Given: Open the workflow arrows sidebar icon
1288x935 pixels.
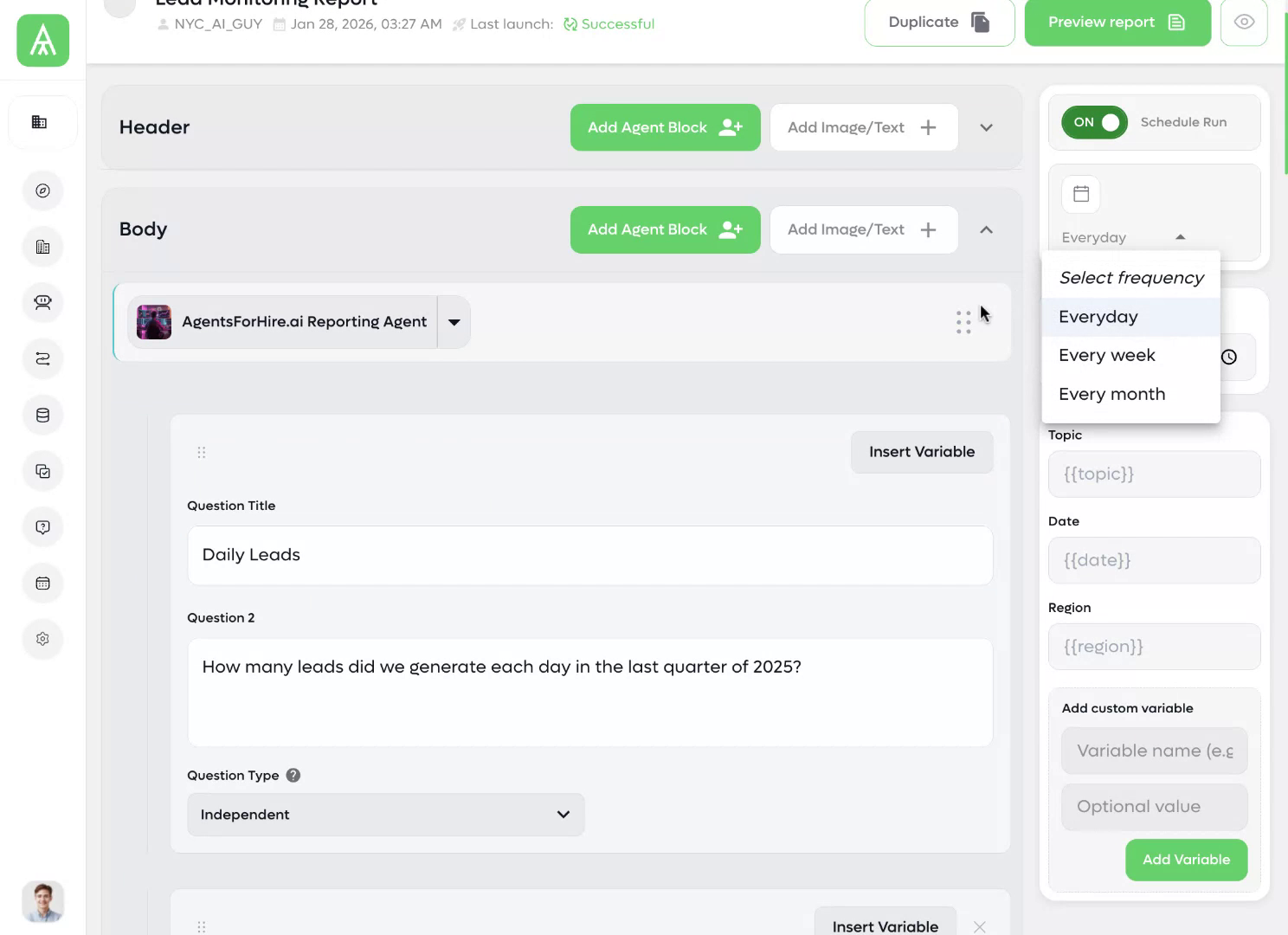Looking at the screenshot, I should point(42,358).
